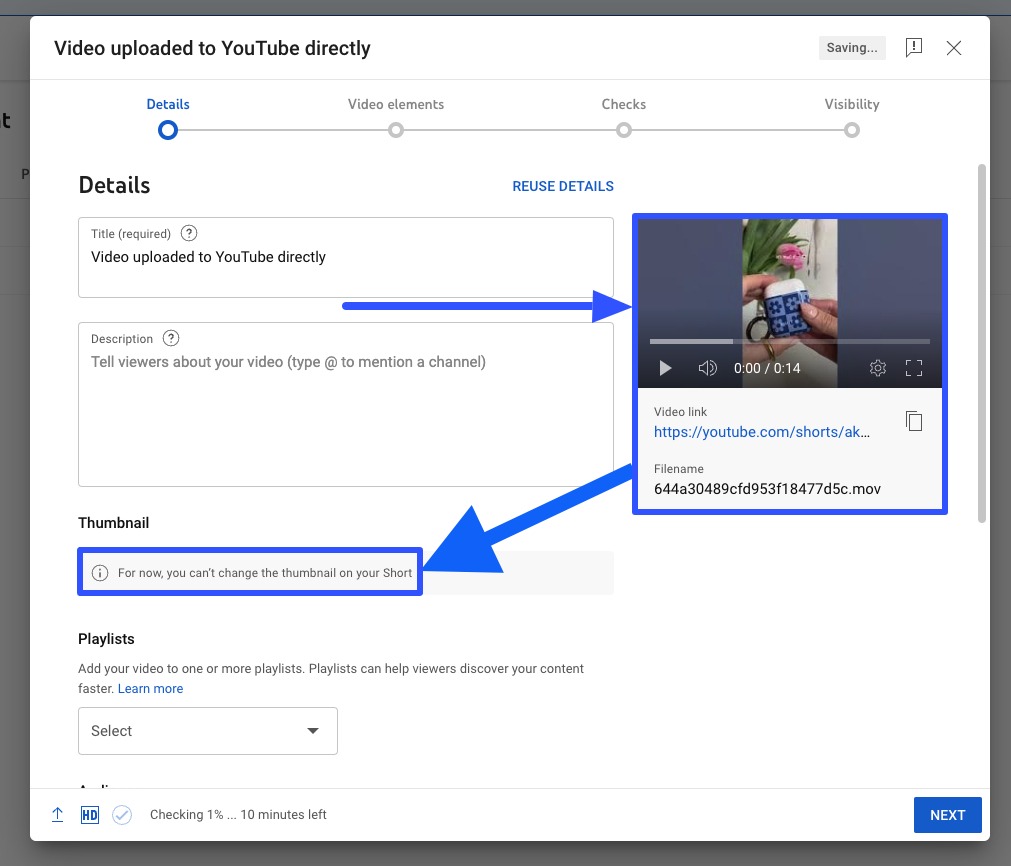
Task: Click NEXT to continue
Action: point(947,815)
